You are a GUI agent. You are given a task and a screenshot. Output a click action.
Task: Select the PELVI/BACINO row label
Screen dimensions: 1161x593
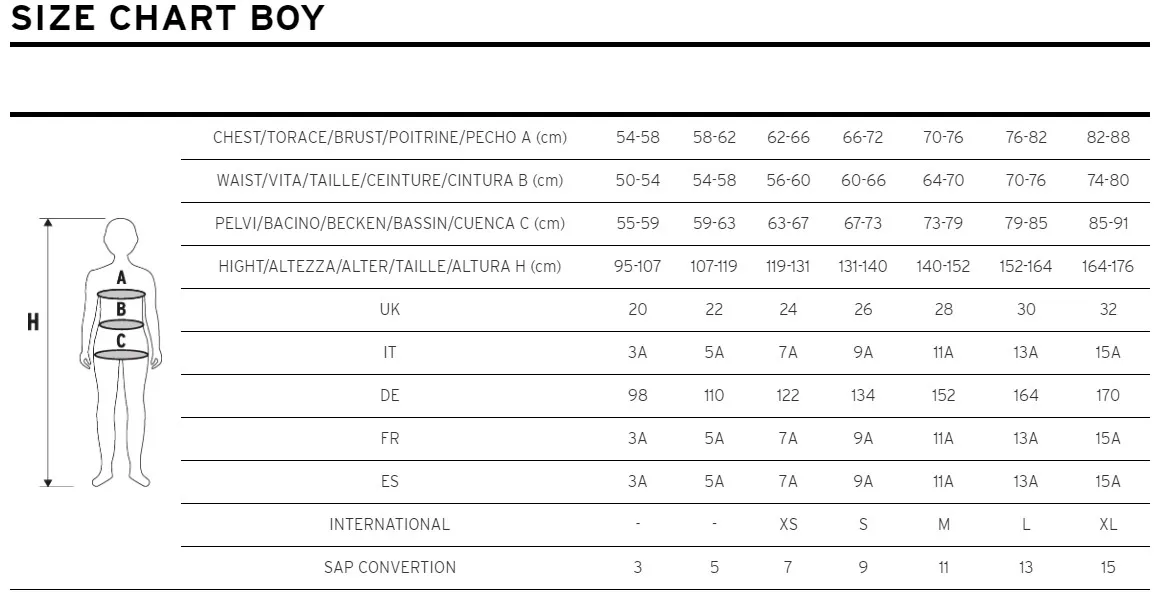(x=389, y=224)
